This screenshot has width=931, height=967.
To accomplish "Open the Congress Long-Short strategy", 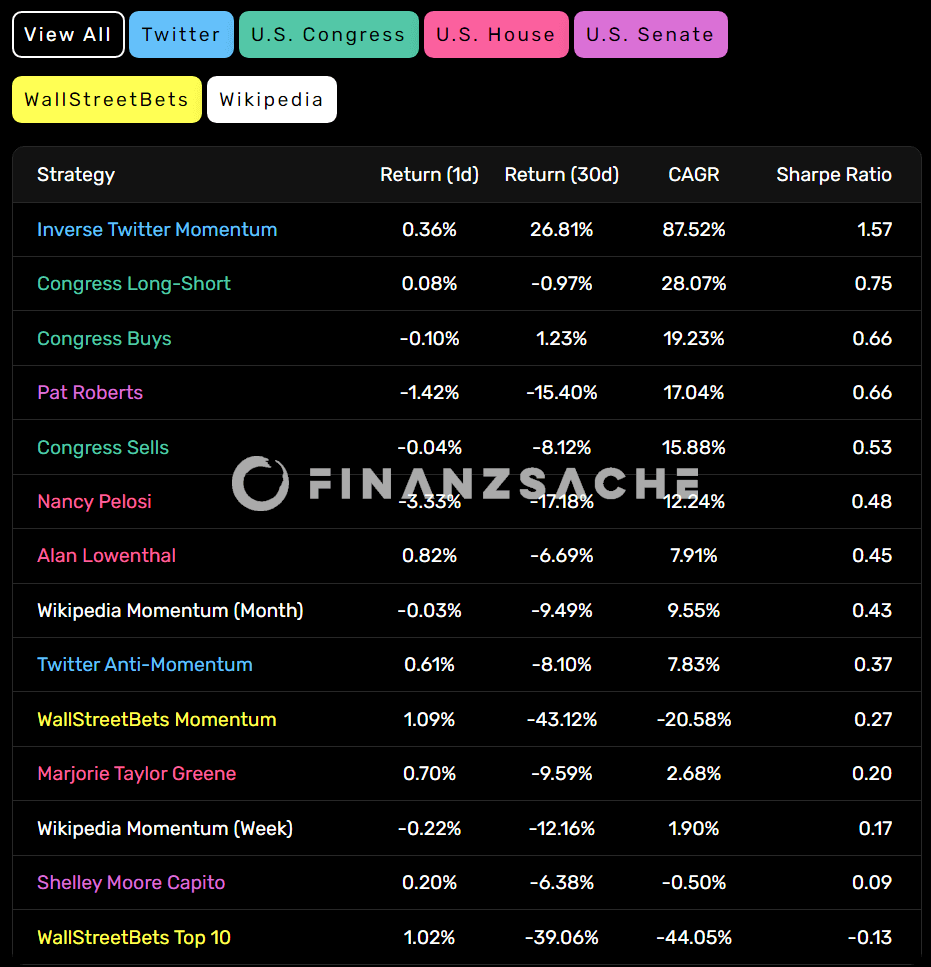I will [134, 284].
